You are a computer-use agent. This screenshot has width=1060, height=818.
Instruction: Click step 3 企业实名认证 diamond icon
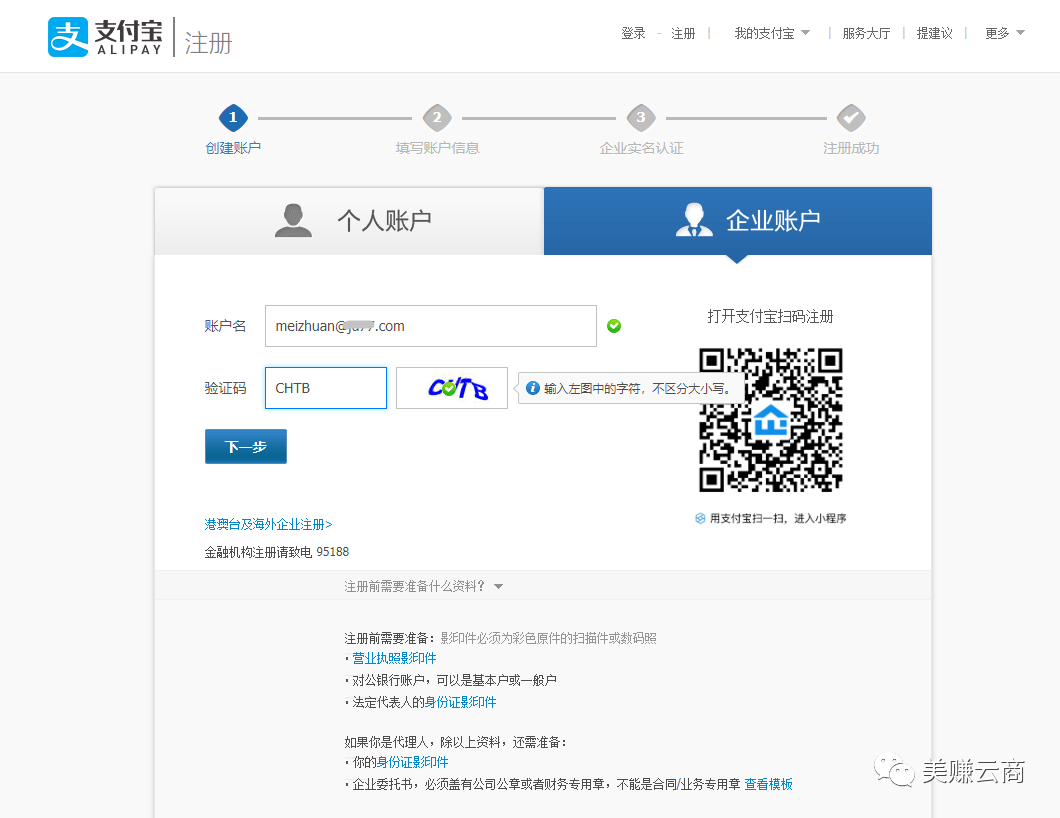click(641, 118)
